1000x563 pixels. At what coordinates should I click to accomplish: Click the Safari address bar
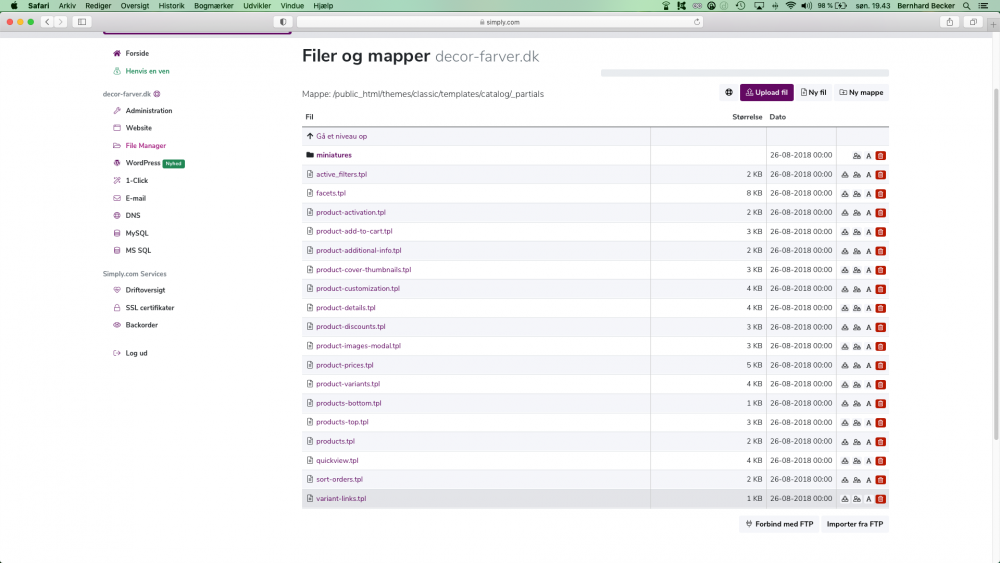pos(499,22)
